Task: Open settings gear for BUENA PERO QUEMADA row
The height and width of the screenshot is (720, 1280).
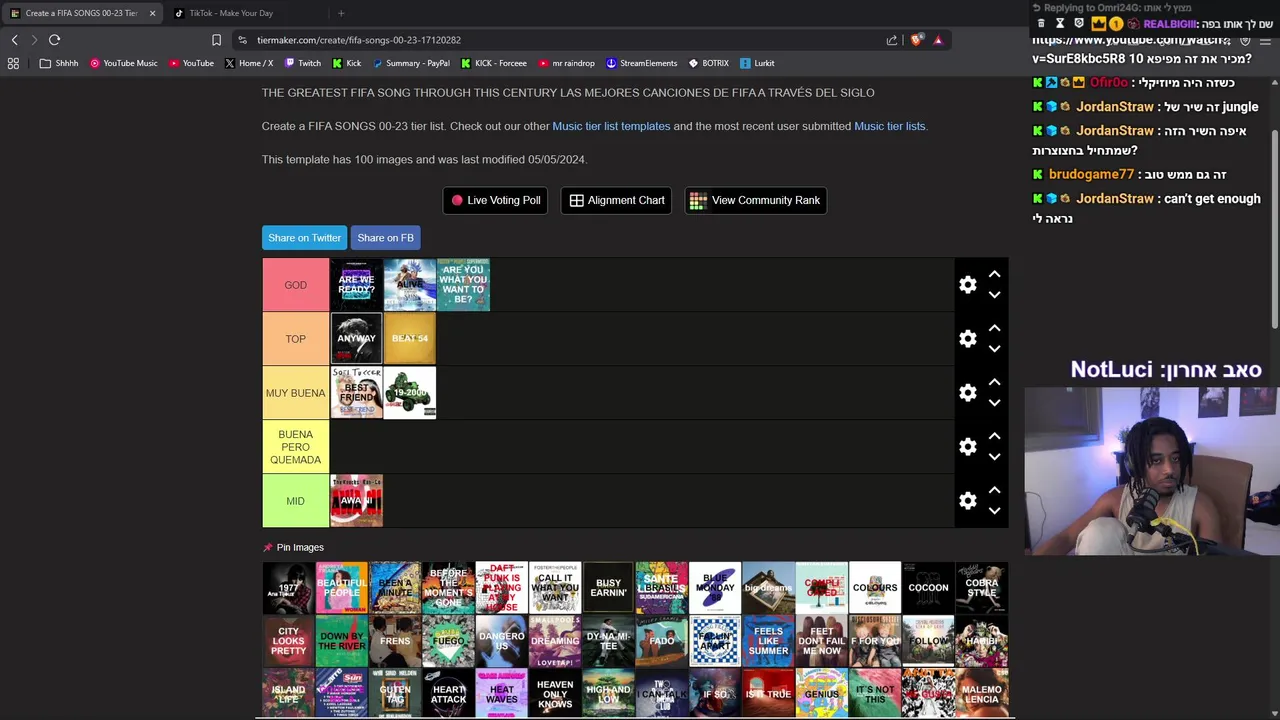Action: point(967,447)
